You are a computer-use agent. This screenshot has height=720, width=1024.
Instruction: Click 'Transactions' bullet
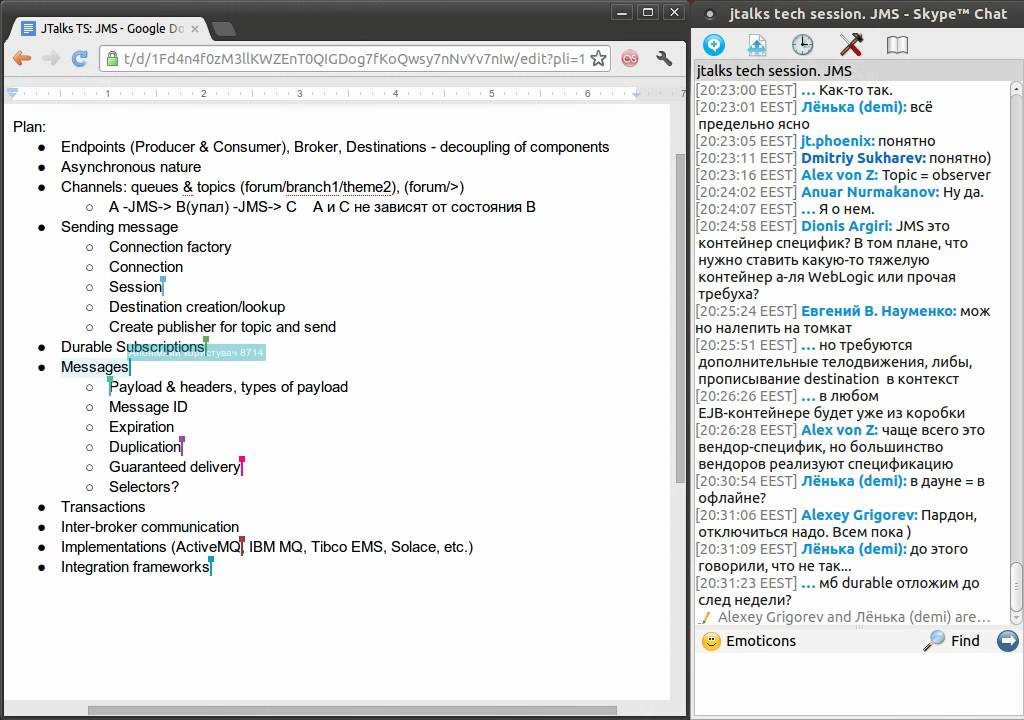coord(103,507)
